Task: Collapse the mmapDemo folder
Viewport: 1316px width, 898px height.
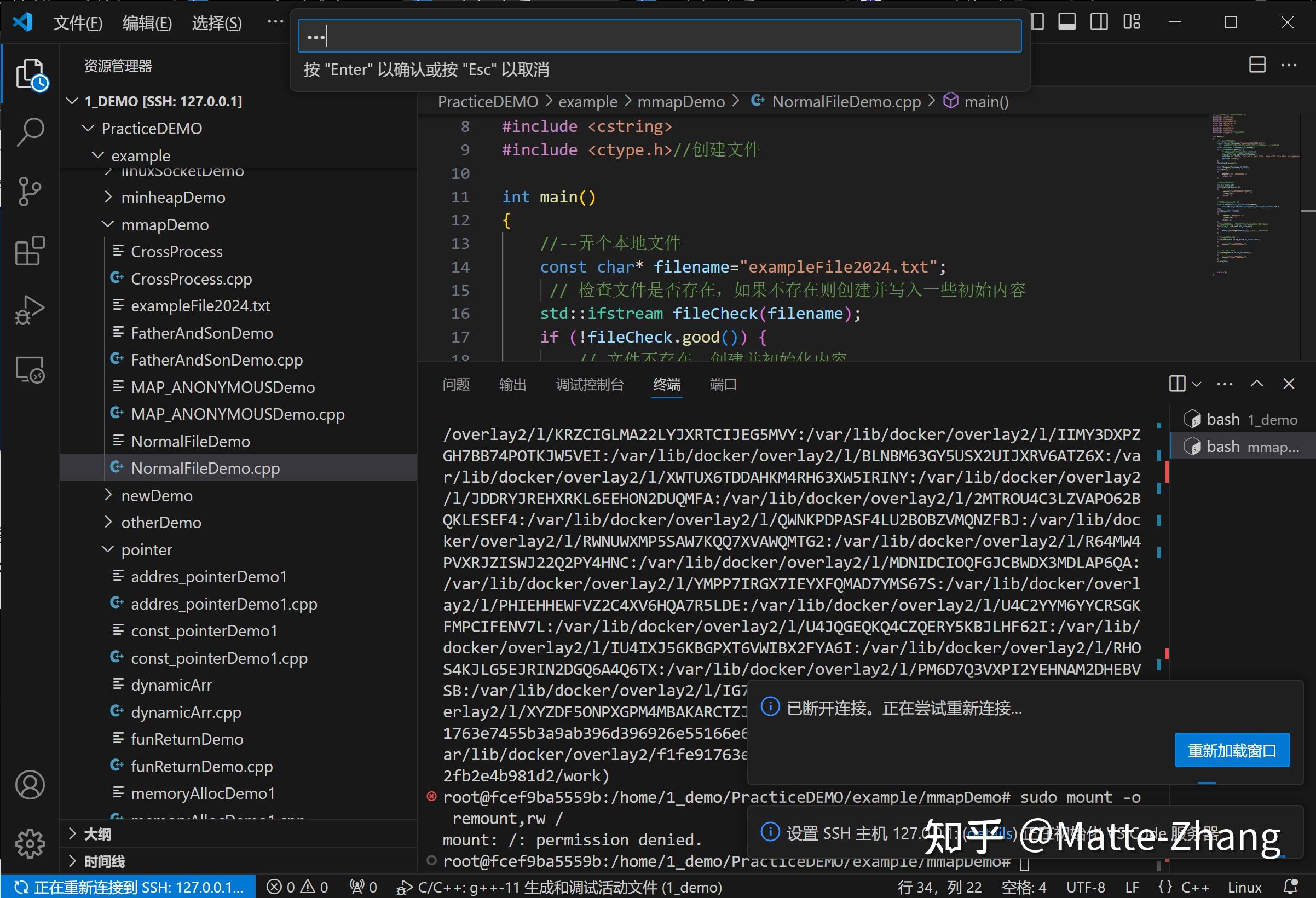Action: tap(164, 225)
